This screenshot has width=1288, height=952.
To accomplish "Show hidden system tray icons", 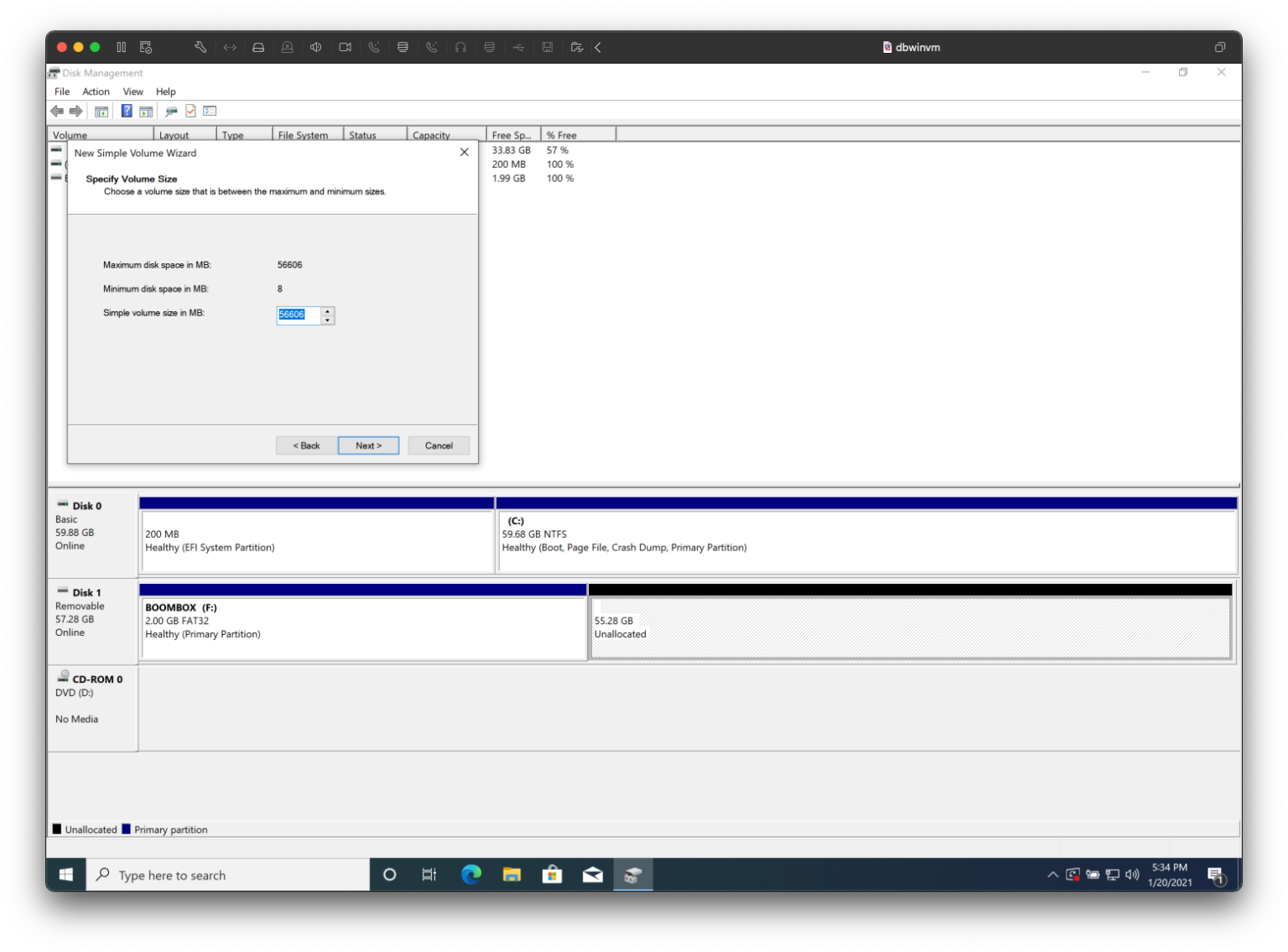I will click(1052, 875).
